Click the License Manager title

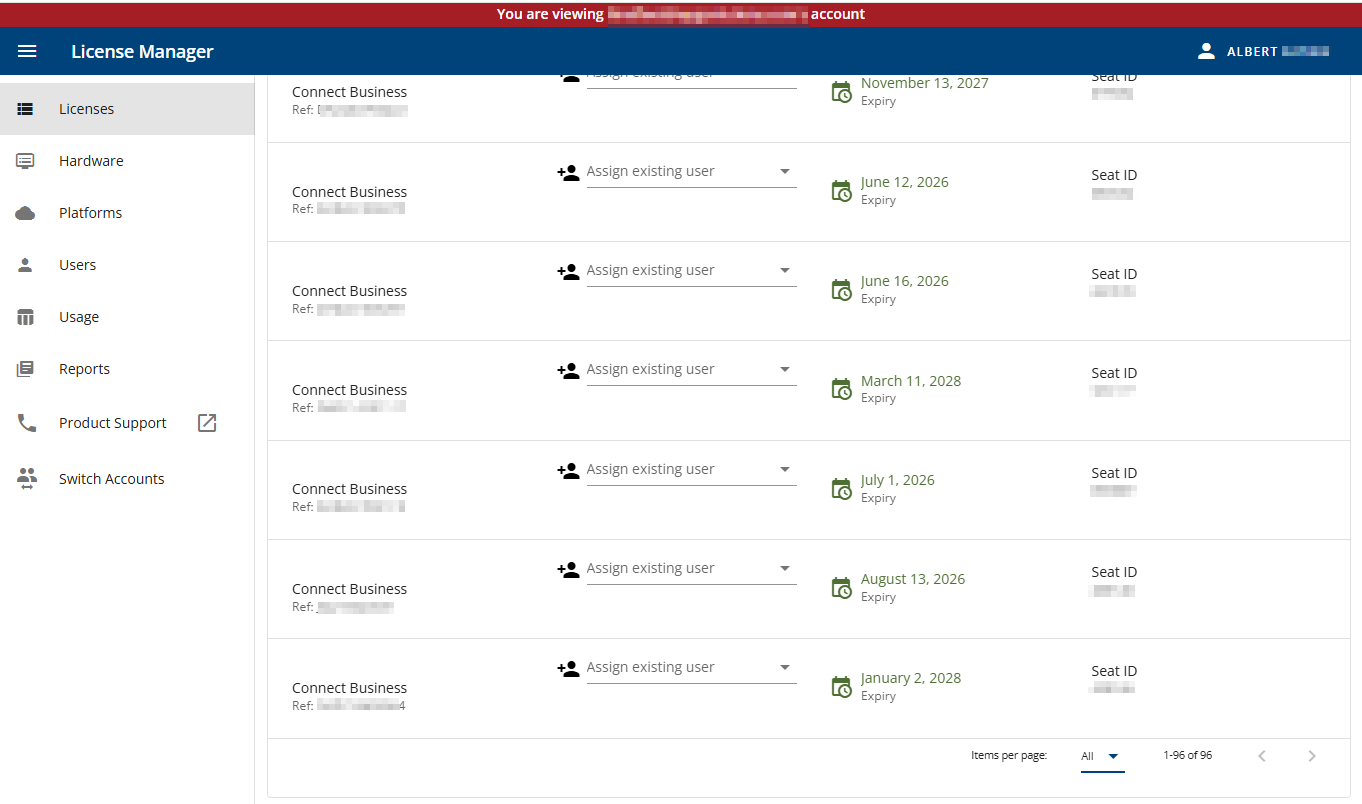142,52
